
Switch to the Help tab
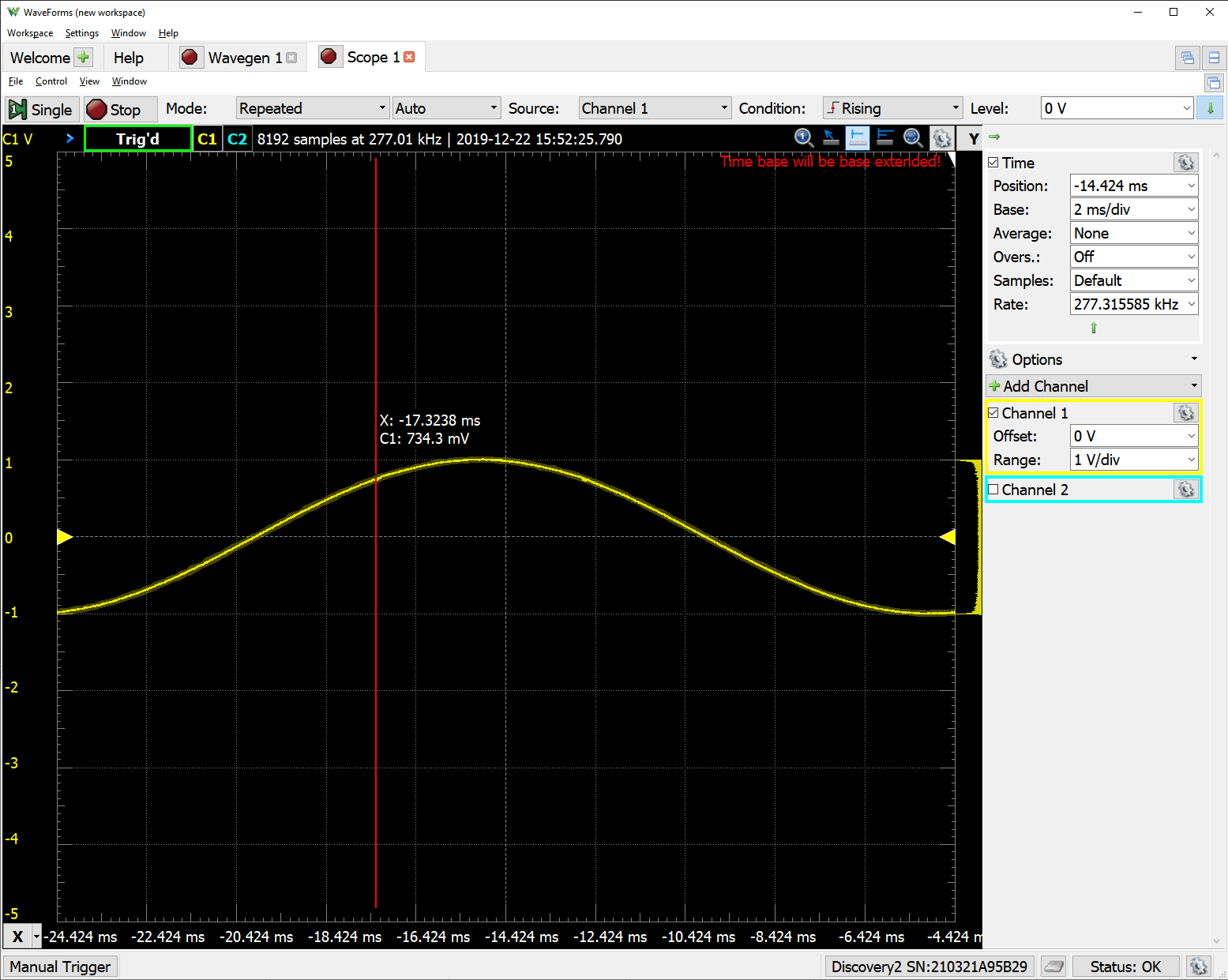click(129, 58)
